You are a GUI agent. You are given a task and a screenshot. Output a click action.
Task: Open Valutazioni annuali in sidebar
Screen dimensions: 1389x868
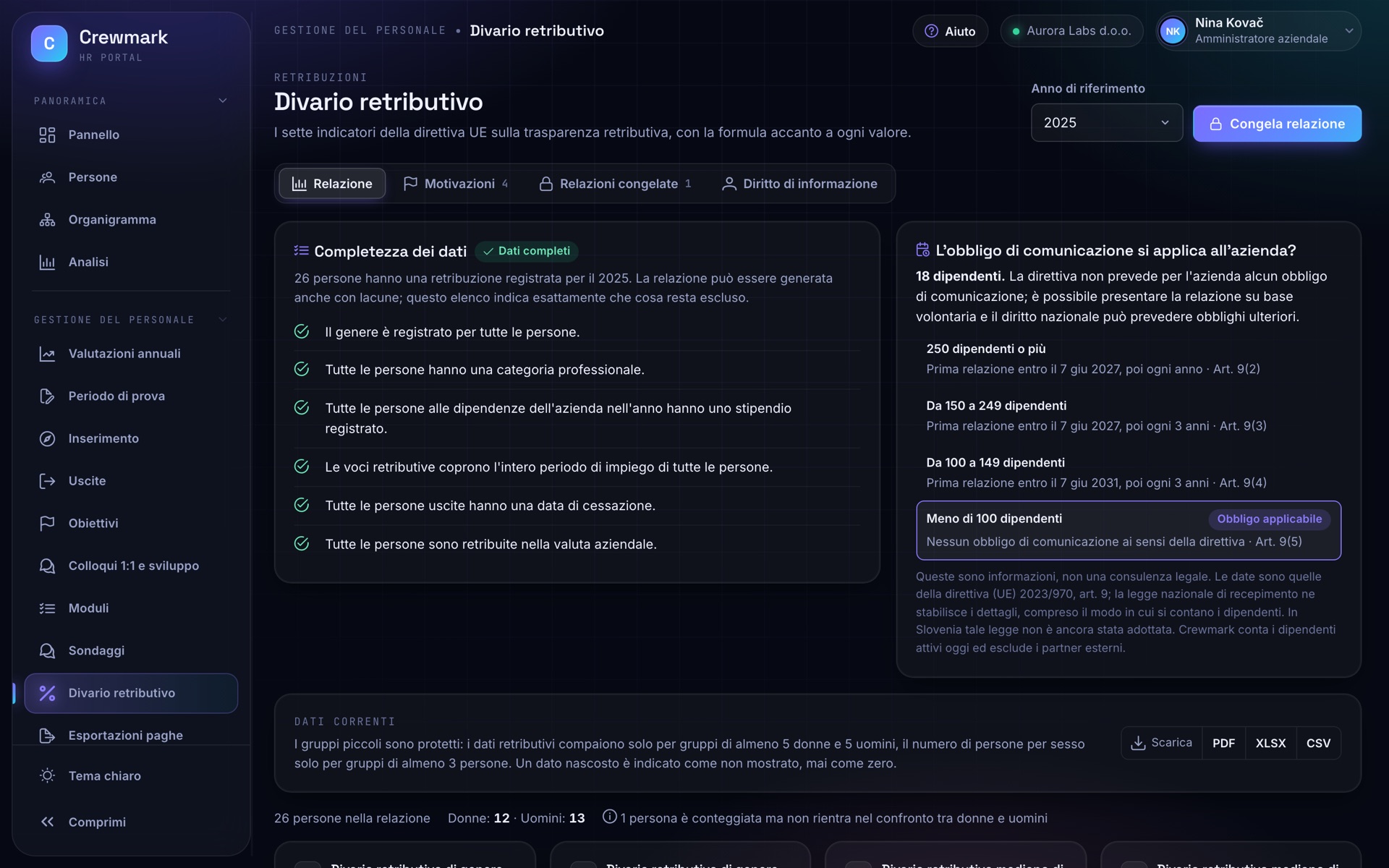(131, 354)
